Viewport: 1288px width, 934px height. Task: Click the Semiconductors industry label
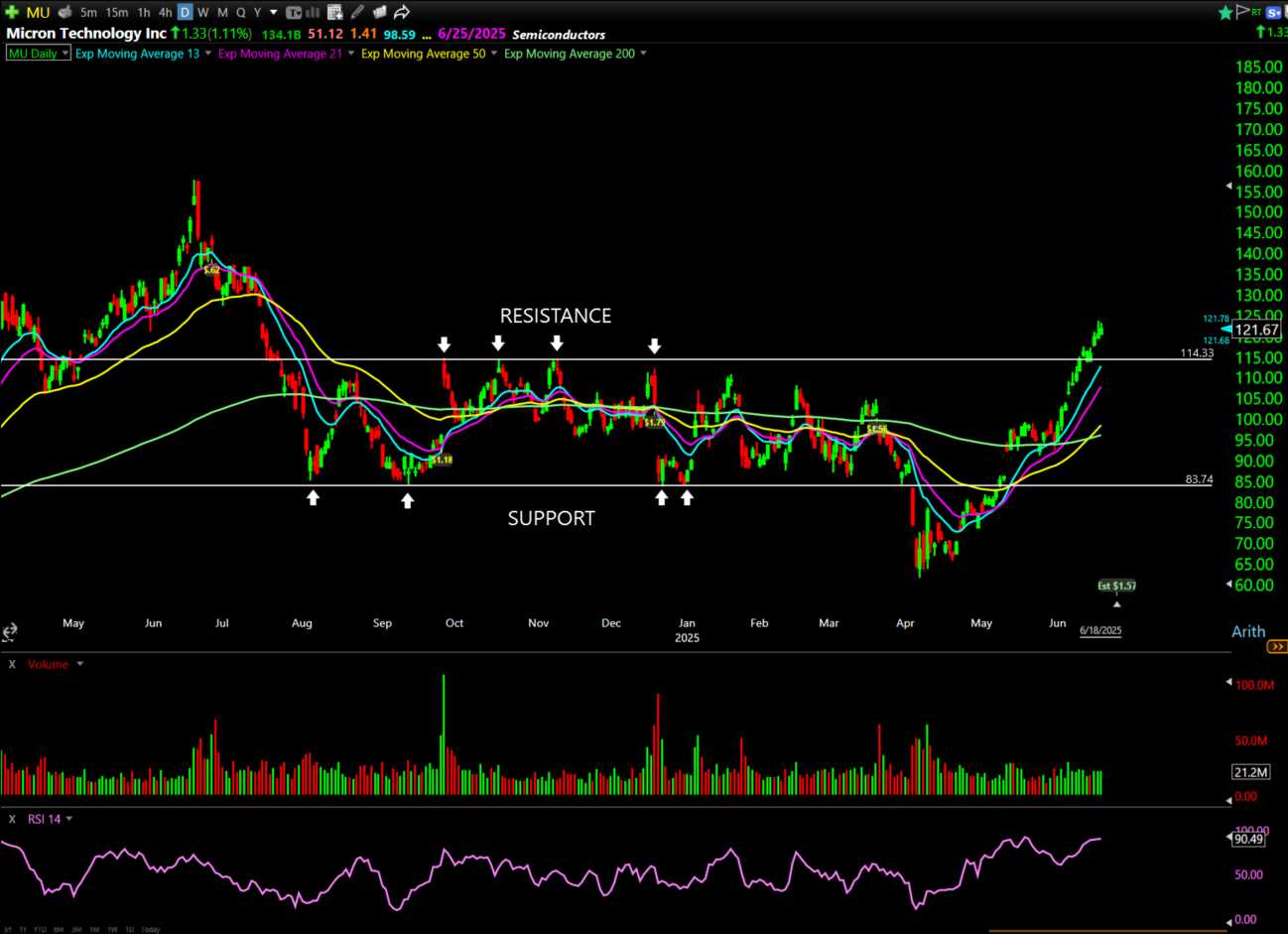559,34
